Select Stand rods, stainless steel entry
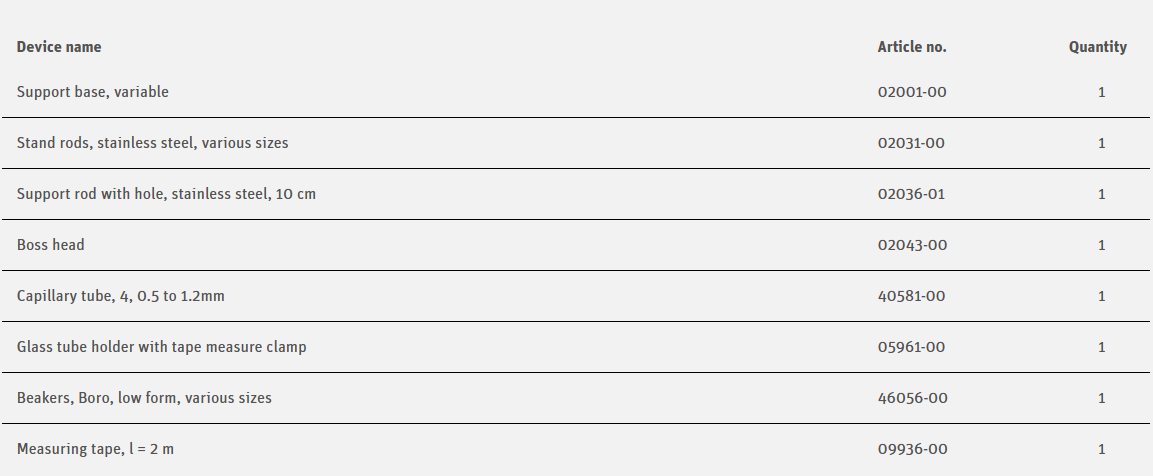 [x=152, y=143]
